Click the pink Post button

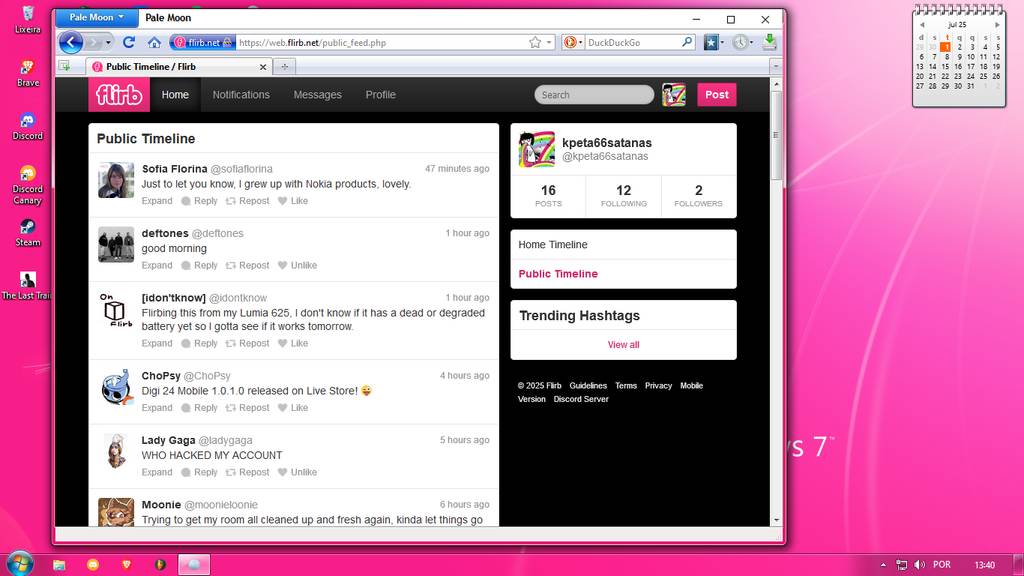(716, 95)
